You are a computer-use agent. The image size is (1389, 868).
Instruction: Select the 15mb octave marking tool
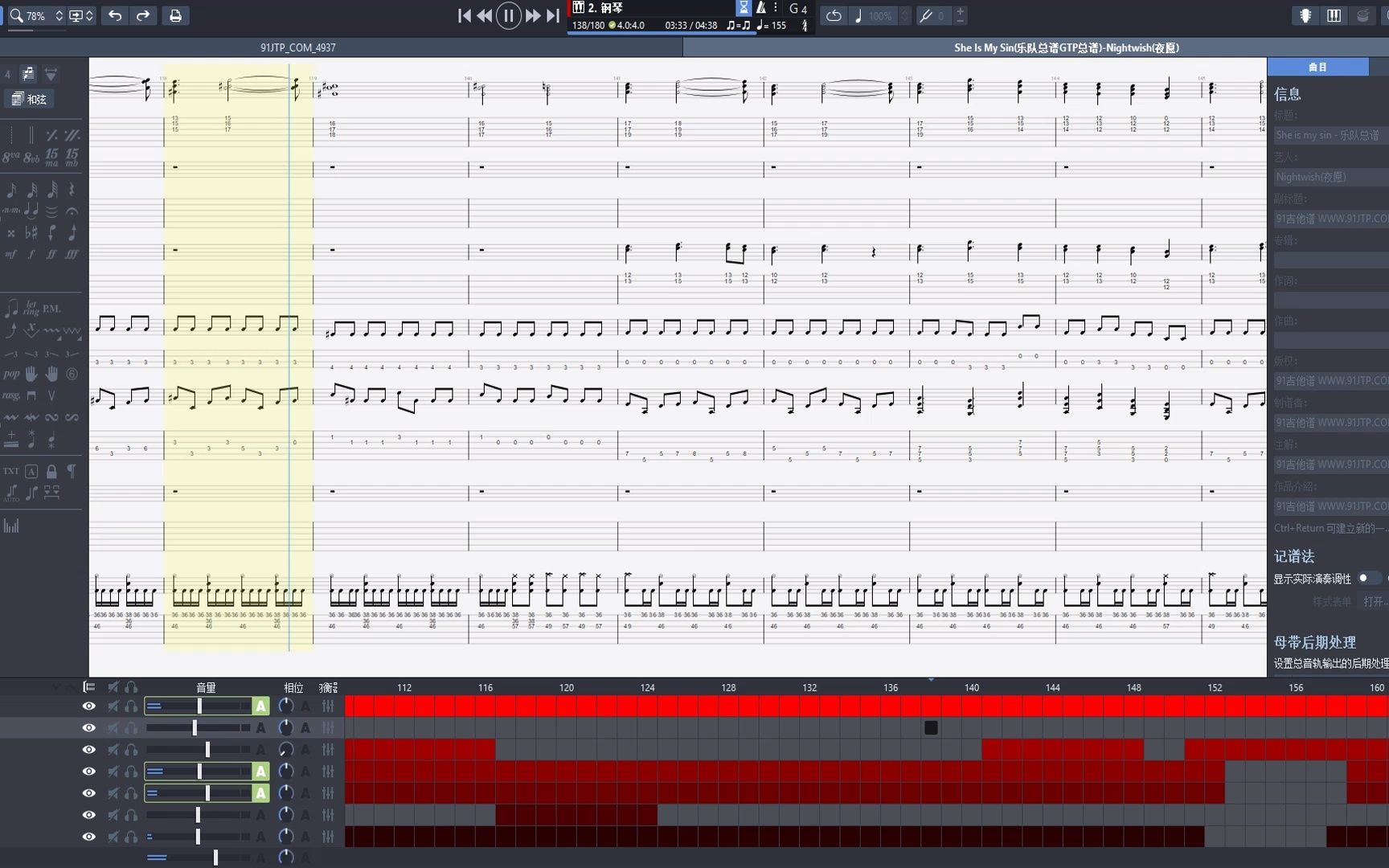click(72, 157)
